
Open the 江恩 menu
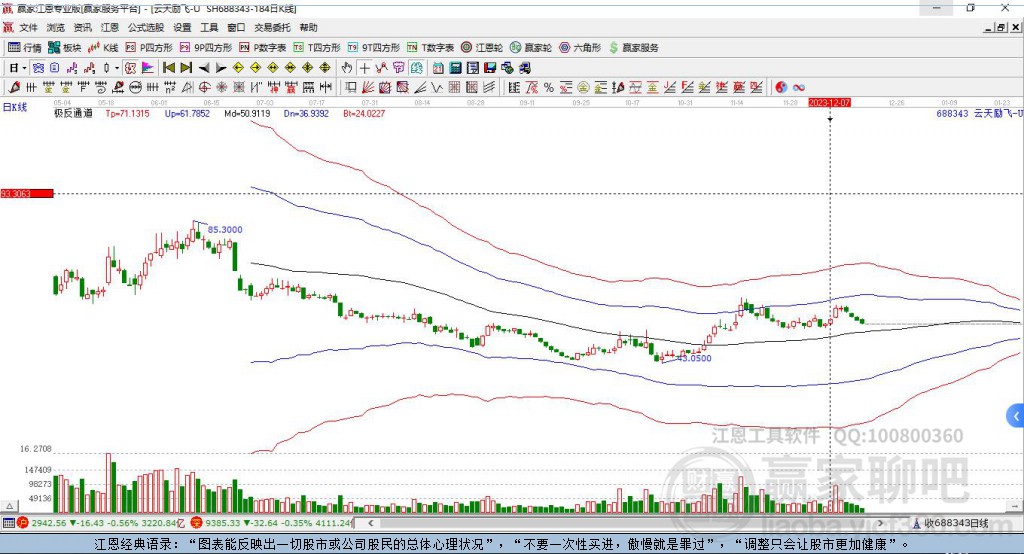[110, 27]
